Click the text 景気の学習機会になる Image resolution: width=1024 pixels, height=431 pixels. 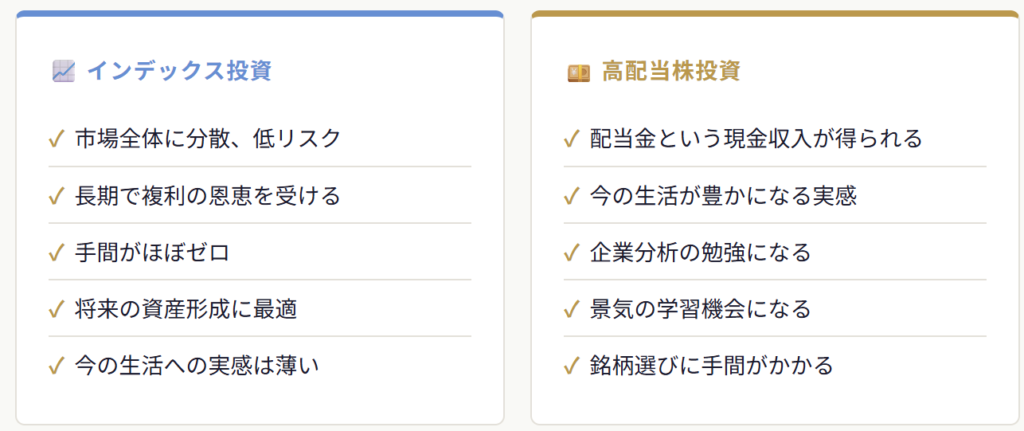click(x=700, y=309)
